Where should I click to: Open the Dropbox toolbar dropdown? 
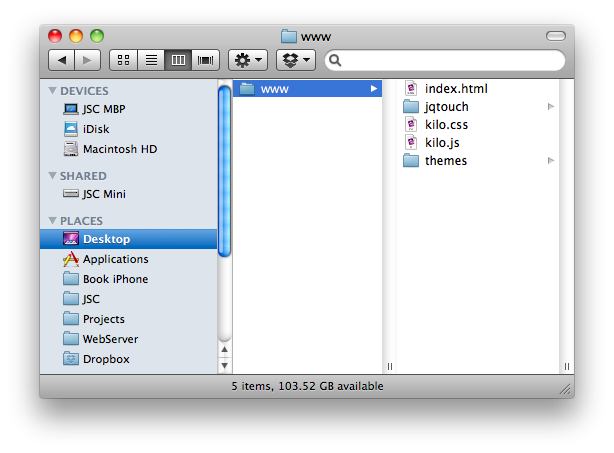pyautogui.click(x=295, y=60)
